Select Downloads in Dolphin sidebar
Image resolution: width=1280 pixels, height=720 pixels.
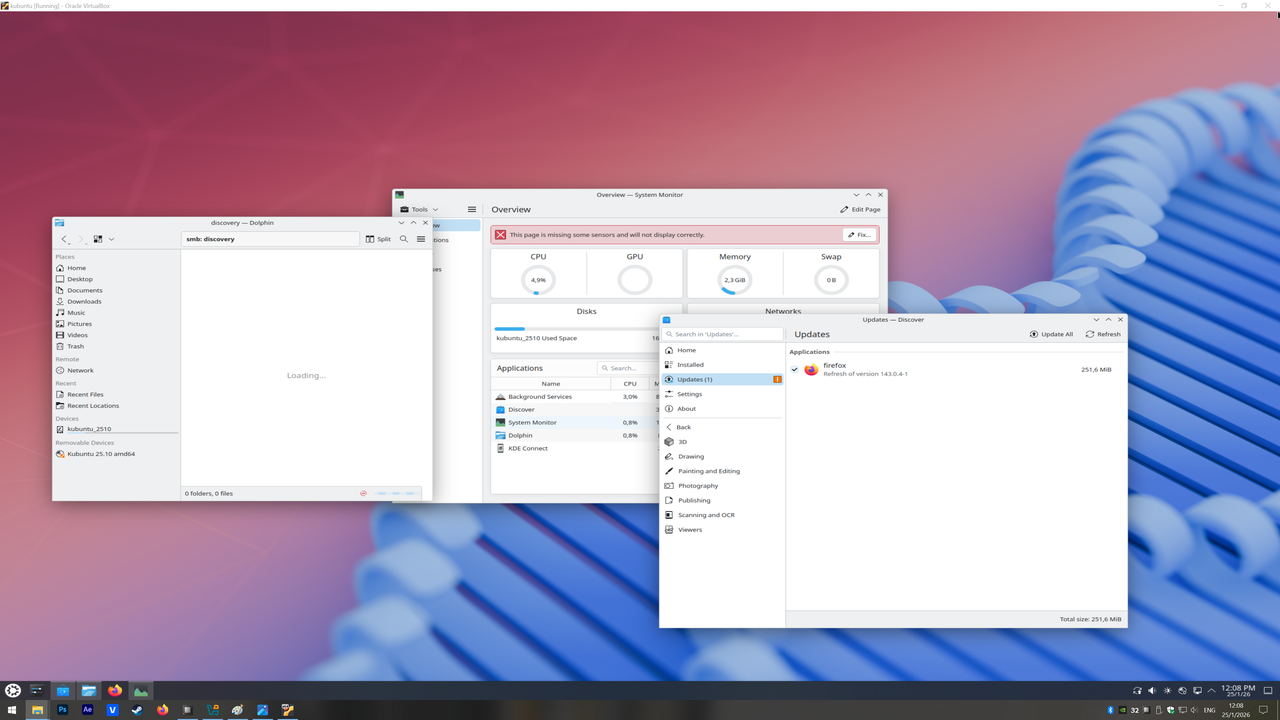116,301
